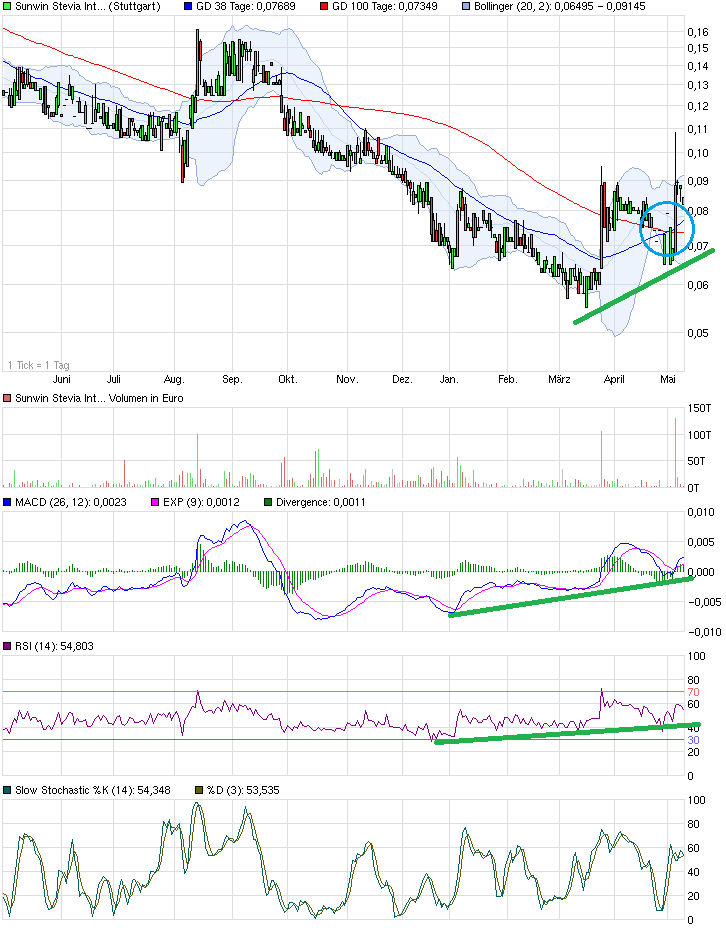Click the 'Sunwin Stevia Int... Volumen in Euro' label
Viewport: 726px width, 928px height.
point(99,398)
